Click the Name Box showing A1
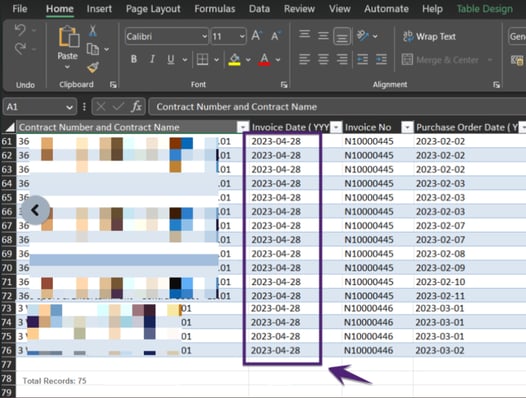 34,107
